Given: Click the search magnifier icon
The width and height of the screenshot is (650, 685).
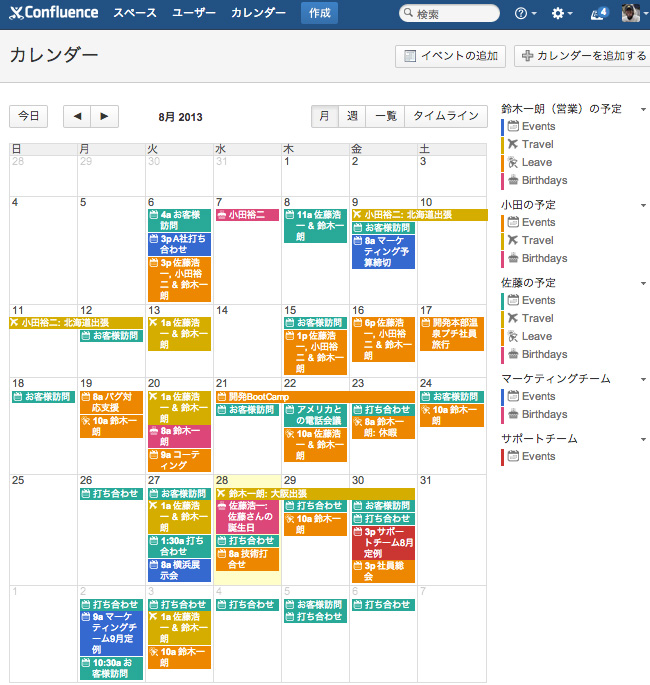Looking at the screenshot, I should 408,13.
